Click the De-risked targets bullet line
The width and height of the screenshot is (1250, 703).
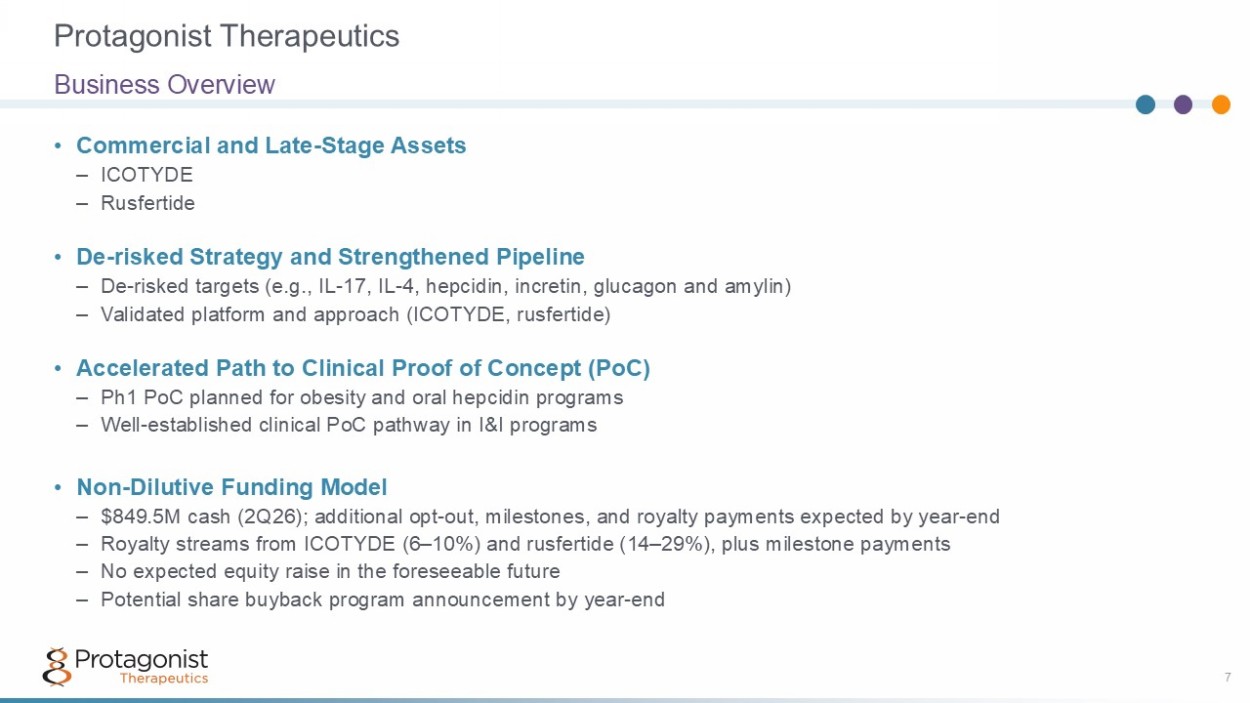click(x=446, y=287)
